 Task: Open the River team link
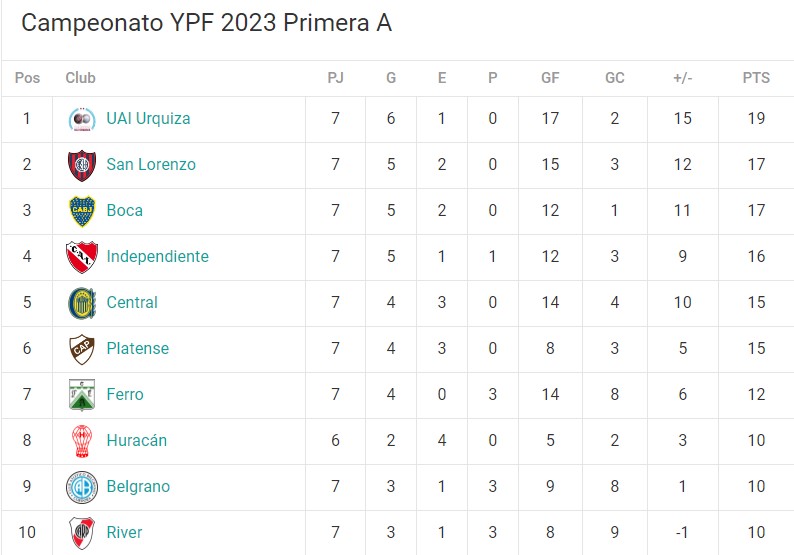coord(125,533)
